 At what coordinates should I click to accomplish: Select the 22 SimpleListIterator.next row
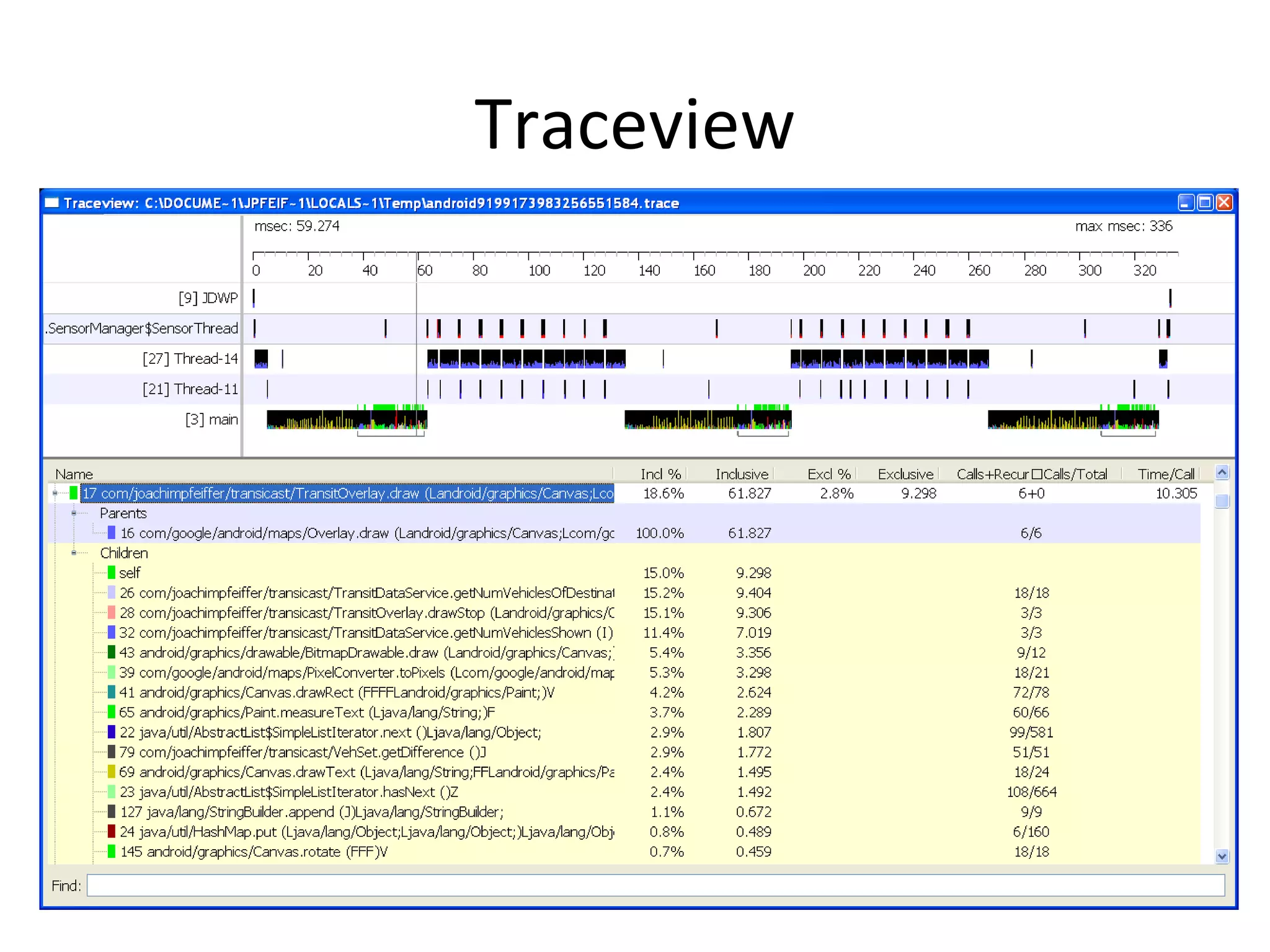(x=624, y=732)
